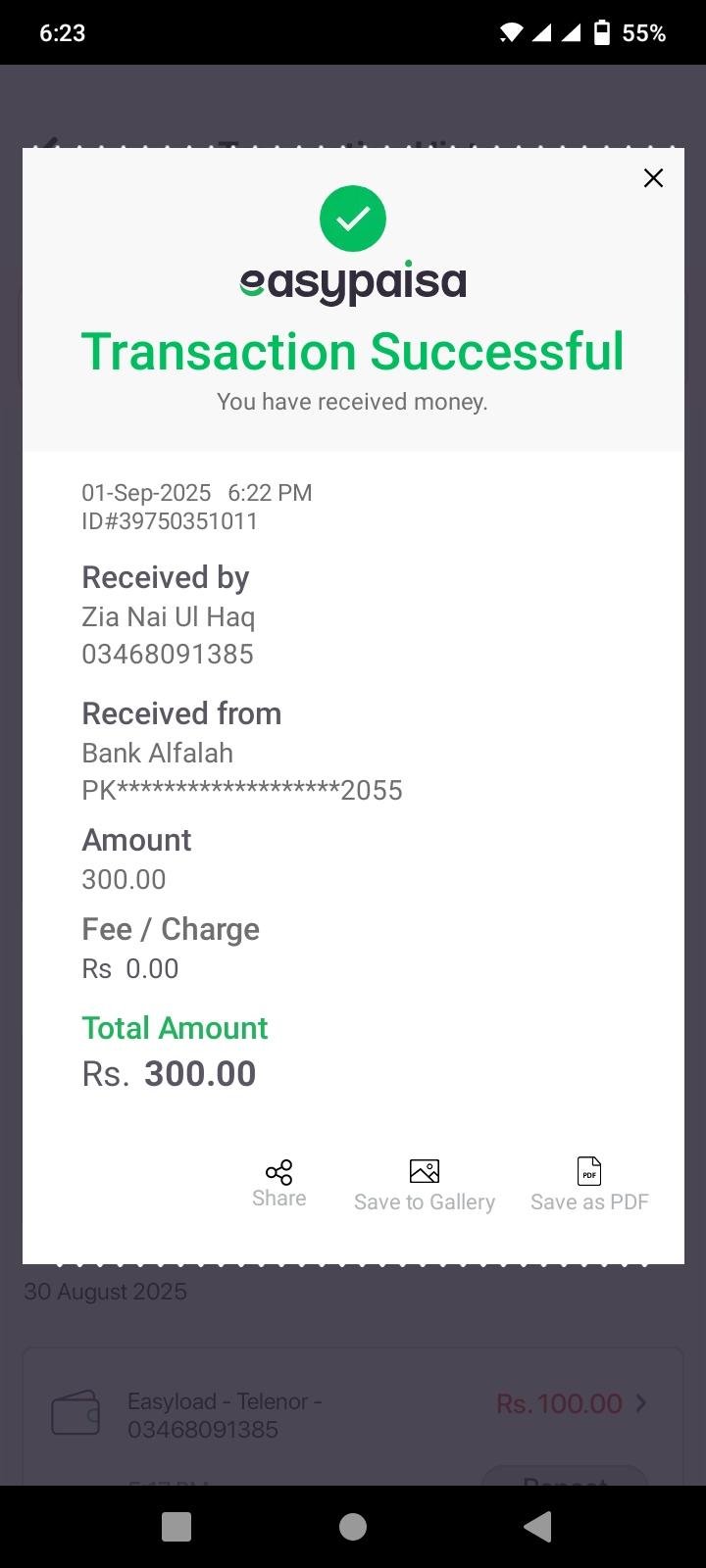Tap the receiver phone number 03468091385 on receipt

(168, 655)
